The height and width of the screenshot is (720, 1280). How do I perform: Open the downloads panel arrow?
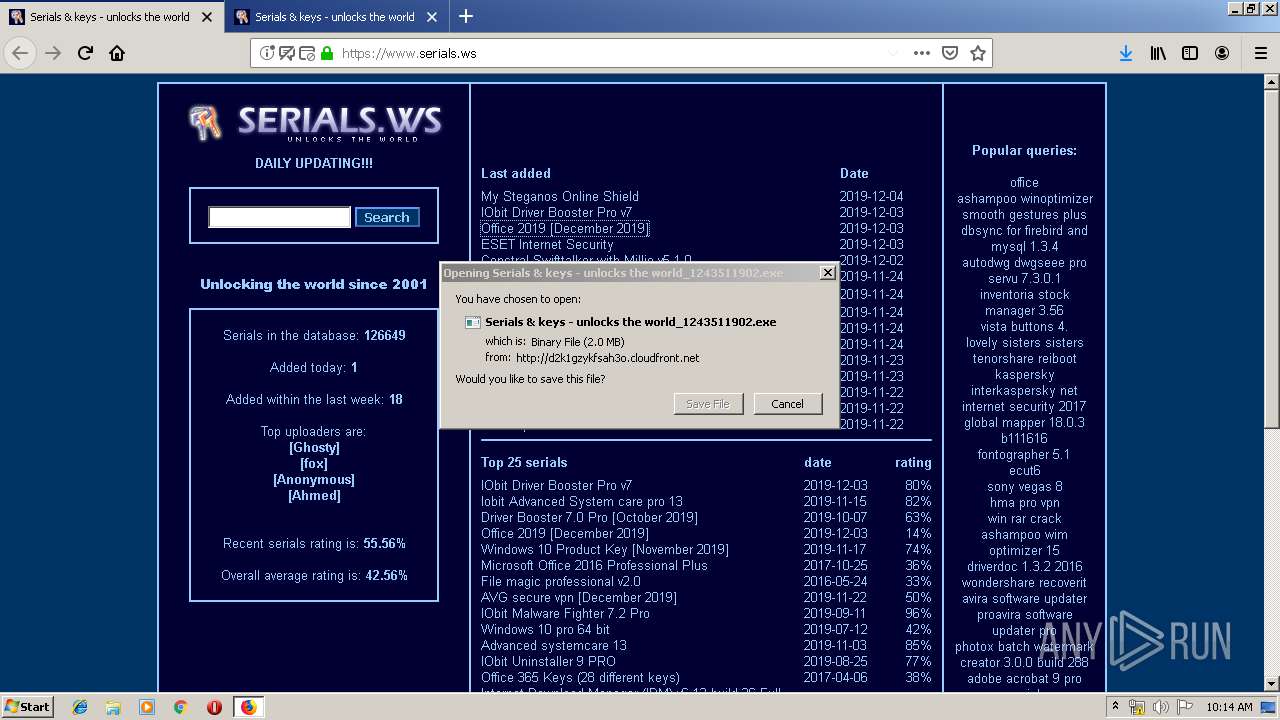click(x=1126, y=53)
